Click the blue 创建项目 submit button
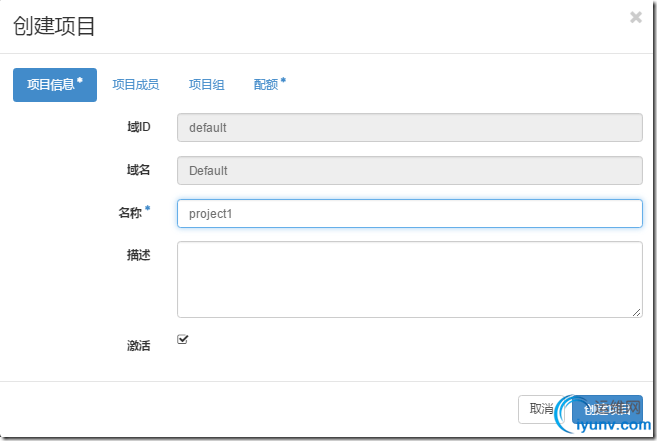Viewport: 657px width, 441px height. 610,408
